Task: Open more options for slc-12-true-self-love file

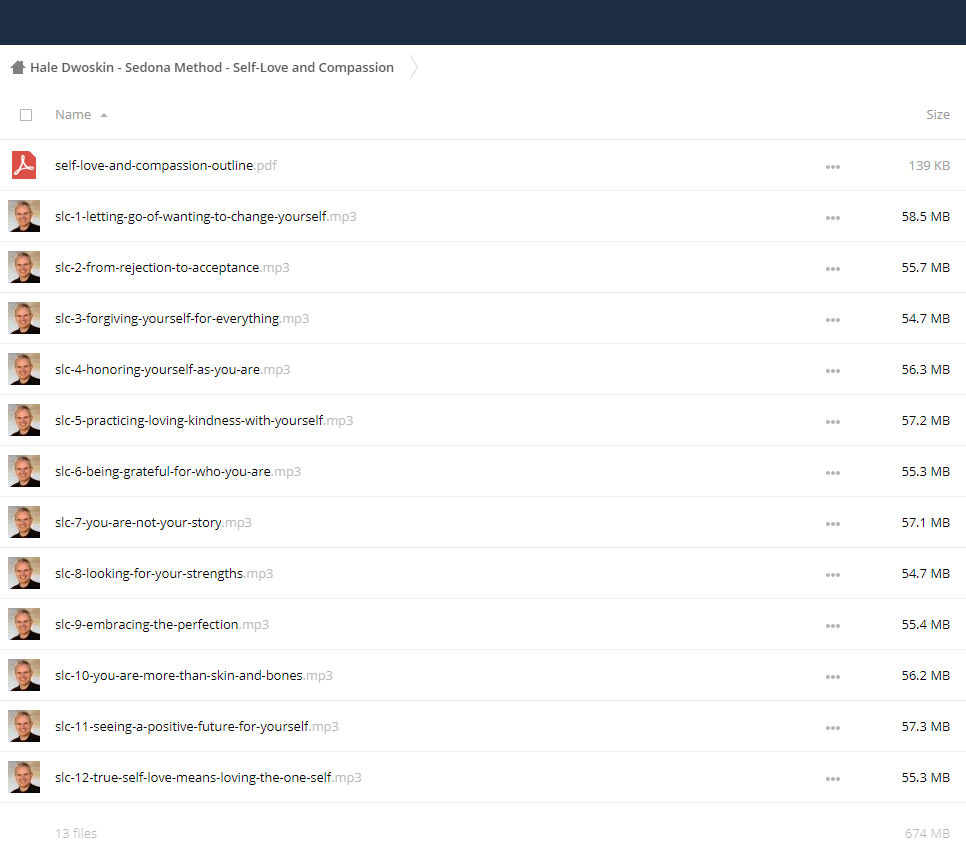Action: 833,781
